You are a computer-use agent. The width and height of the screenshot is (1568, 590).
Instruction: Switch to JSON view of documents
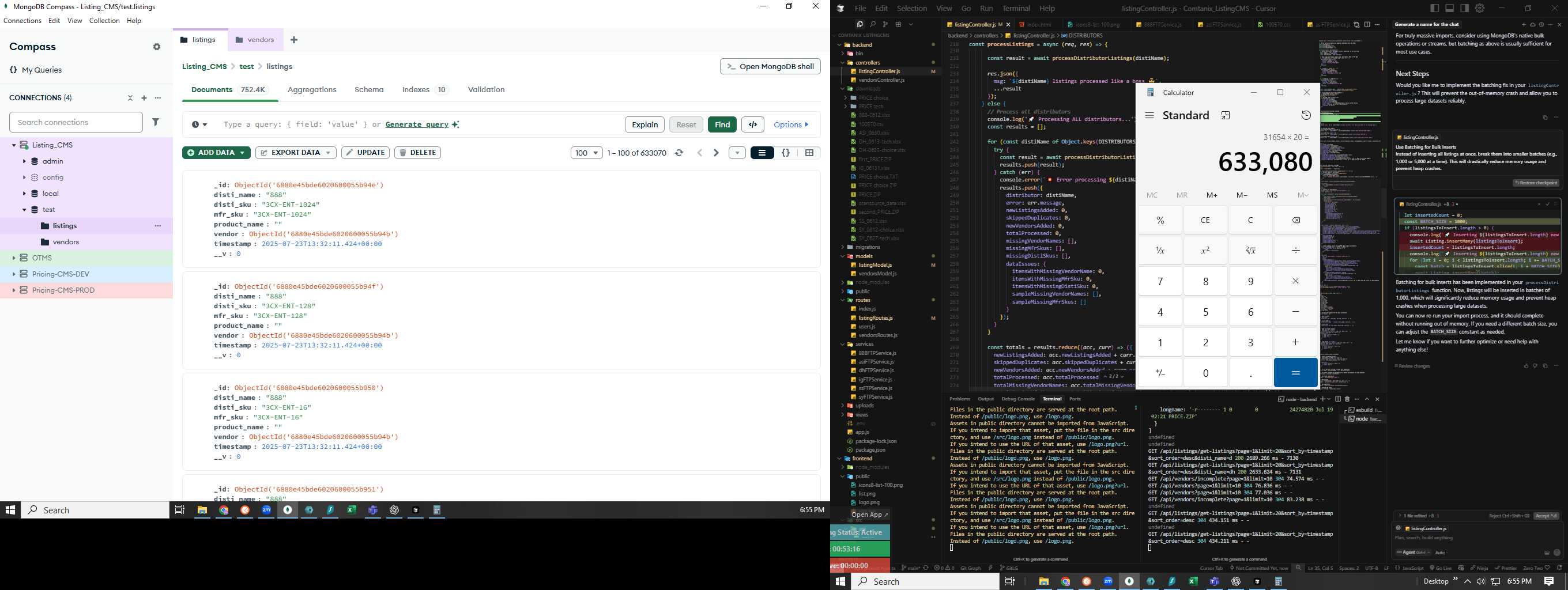[786, 153]
